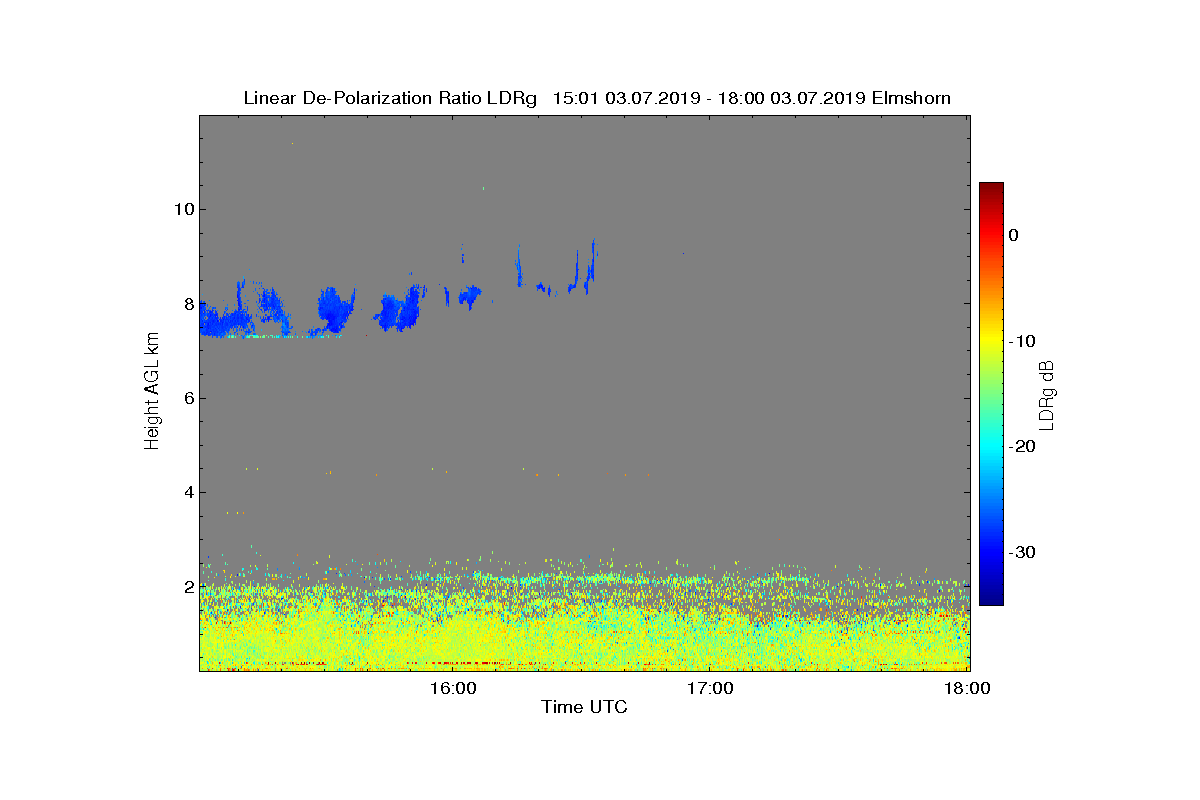Click the height tick label 4
This screenshot has height=800, width=1200.
(187, 492)
